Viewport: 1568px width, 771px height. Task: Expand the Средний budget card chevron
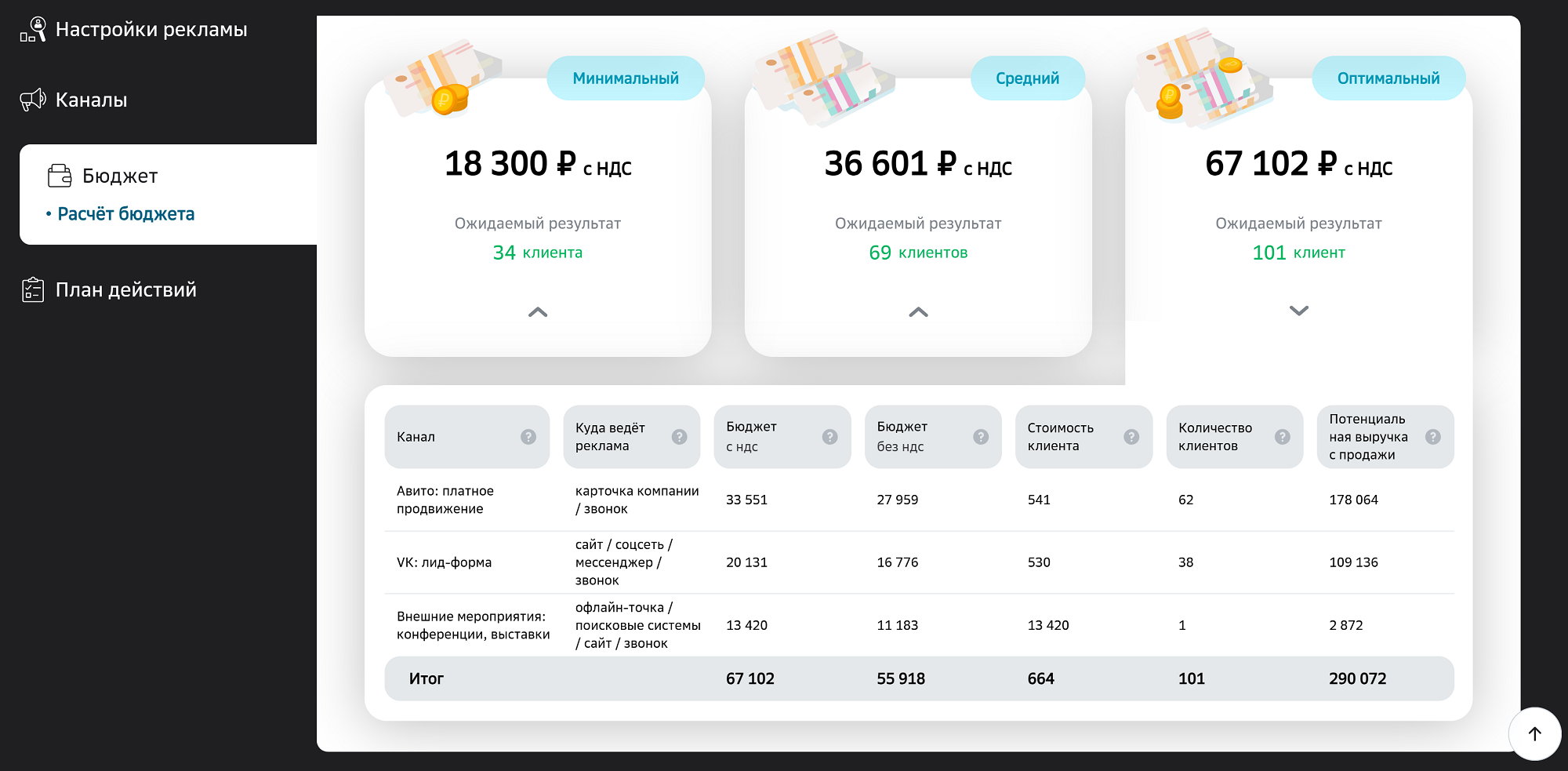(918, 312)
